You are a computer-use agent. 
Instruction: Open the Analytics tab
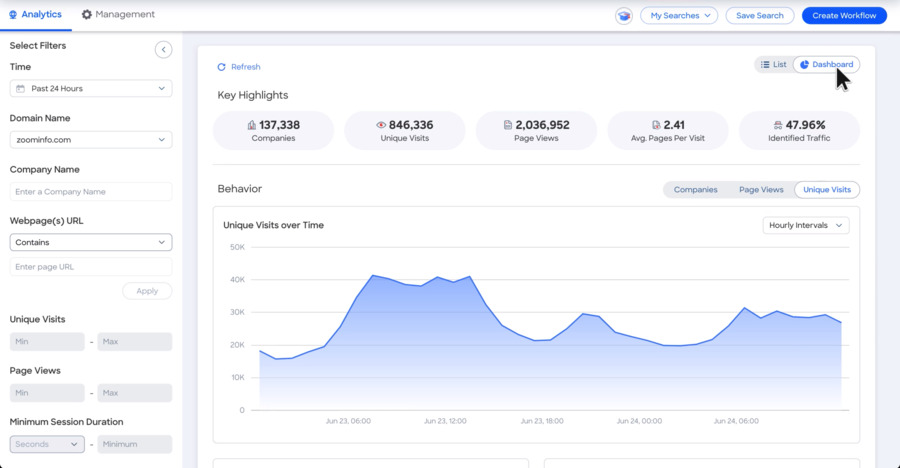point(36,14)
